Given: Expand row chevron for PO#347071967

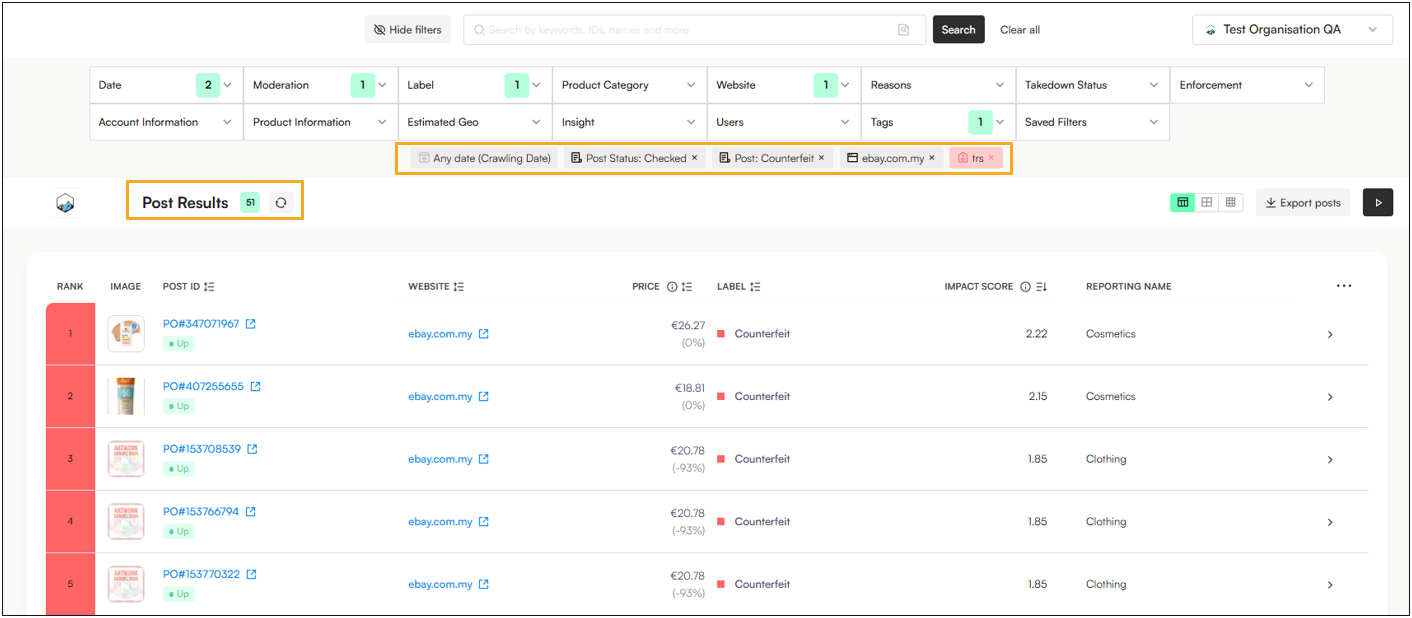Looking at the screenshot, I should pos(1330,335).
